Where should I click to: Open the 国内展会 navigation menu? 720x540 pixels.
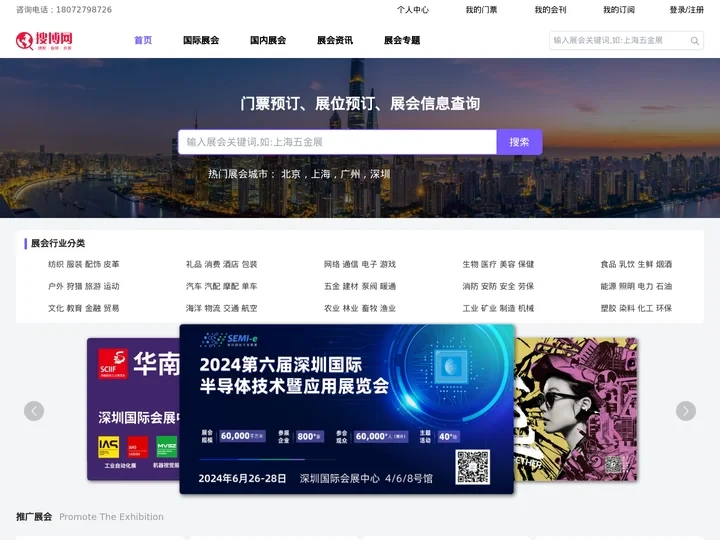tap(268, 40)
